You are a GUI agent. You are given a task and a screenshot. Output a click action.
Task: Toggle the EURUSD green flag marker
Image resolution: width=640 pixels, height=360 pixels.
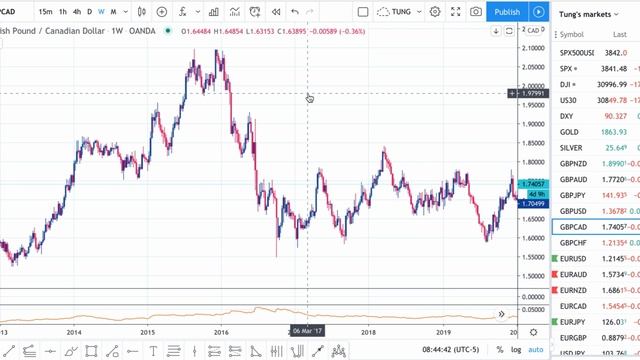[x=555, y=258]
